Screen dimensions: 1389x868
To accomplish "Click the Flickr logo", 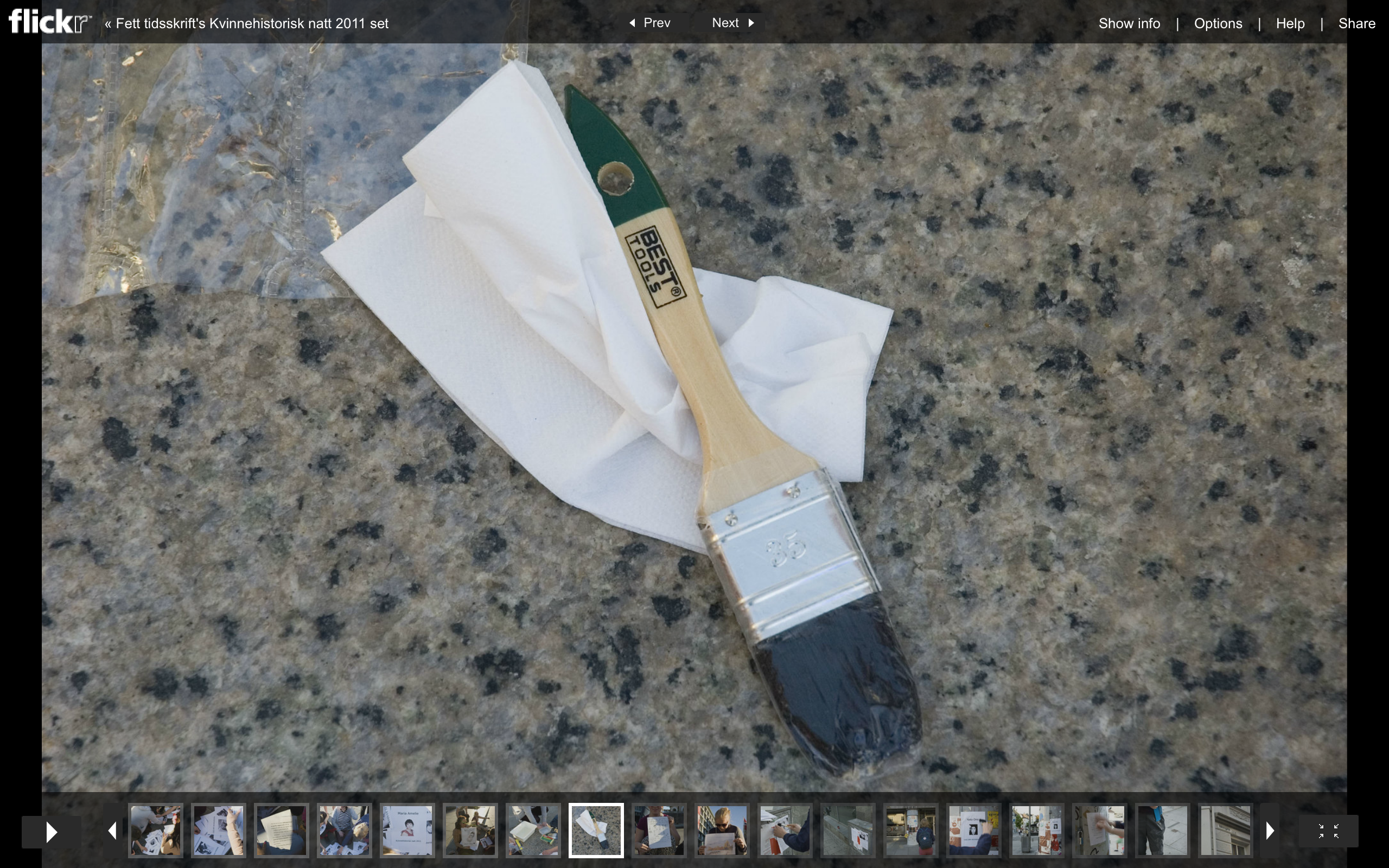I will pyautogui.click(x=50, y=22).
